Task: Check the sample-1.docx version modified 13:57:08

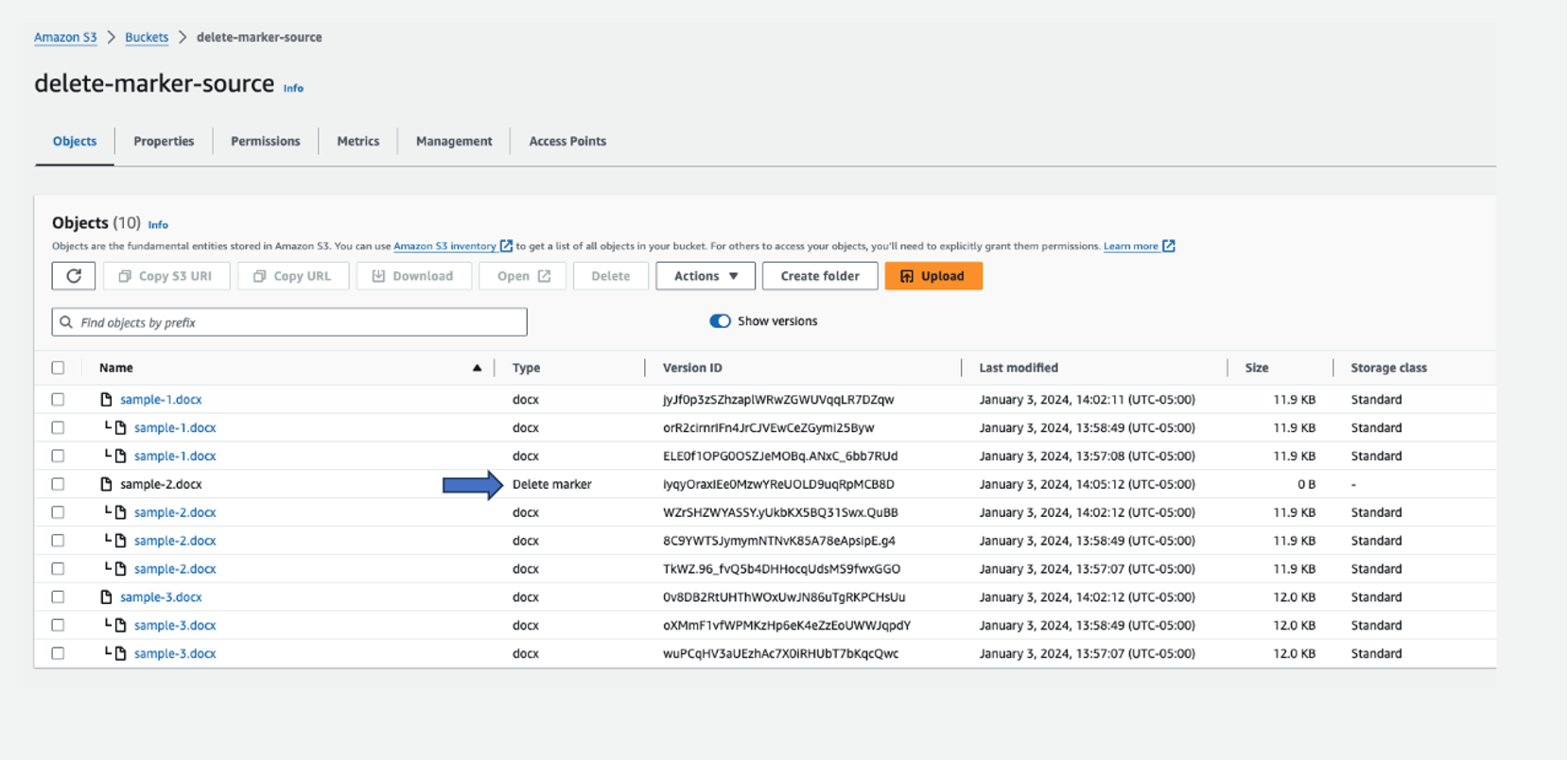Action: [x=58, y=457]
